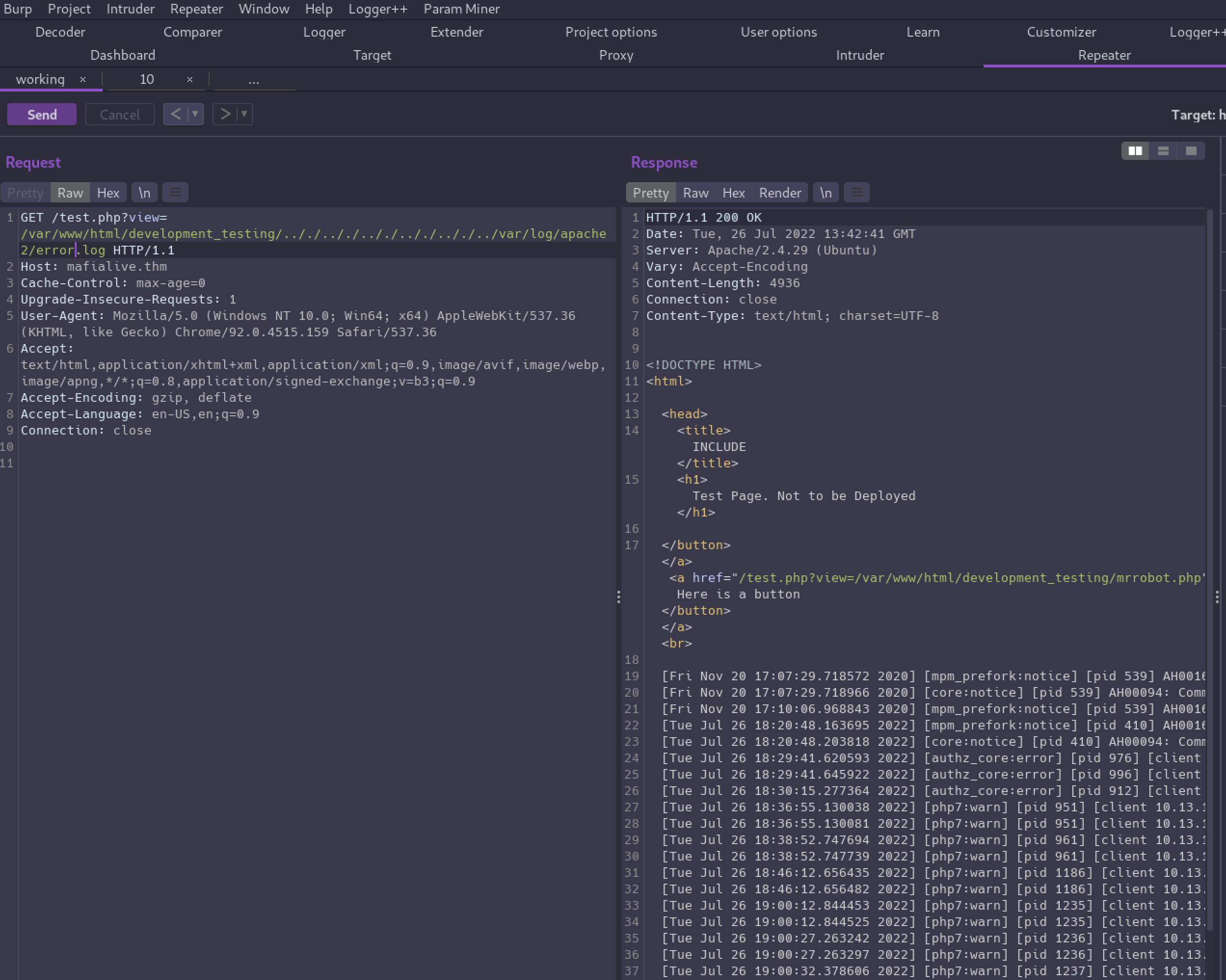
Task: Select top-bottom split layout icon
Action: [x=1163, y=151]
